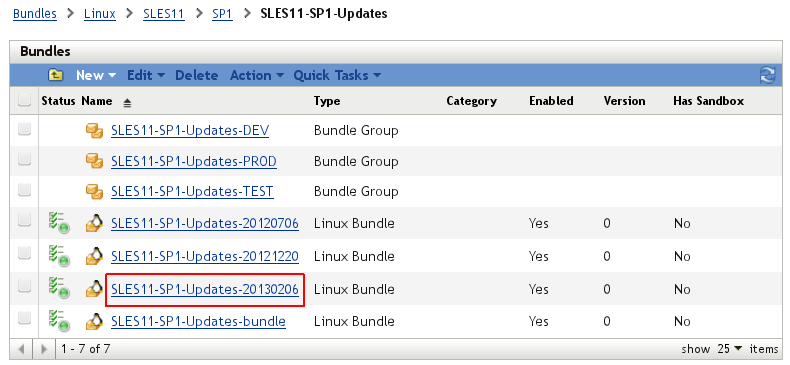This screenshot has height=365, width=790.
Task: Click SLES11-SP1-Updates breadcrumb current page text
Action: pyautogui.click(x=324, y=14)
